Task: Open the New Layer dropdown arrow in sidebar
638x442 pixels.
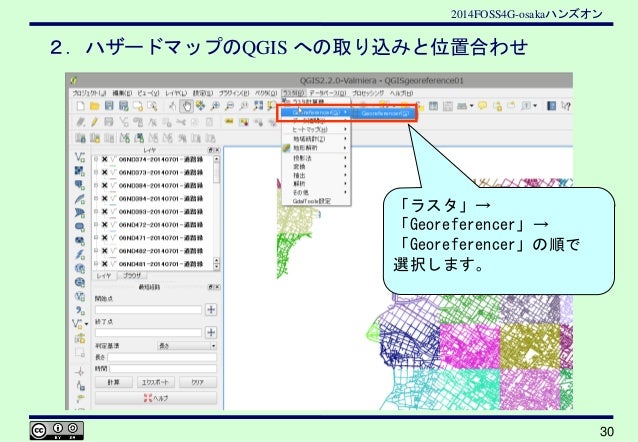Action: 86,324
